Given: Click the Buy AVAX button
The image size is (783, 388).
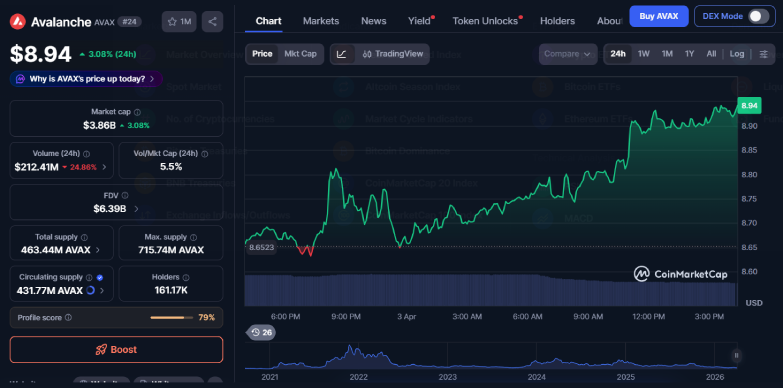Looking at the screenshot, I should click(x=659, y=16).
